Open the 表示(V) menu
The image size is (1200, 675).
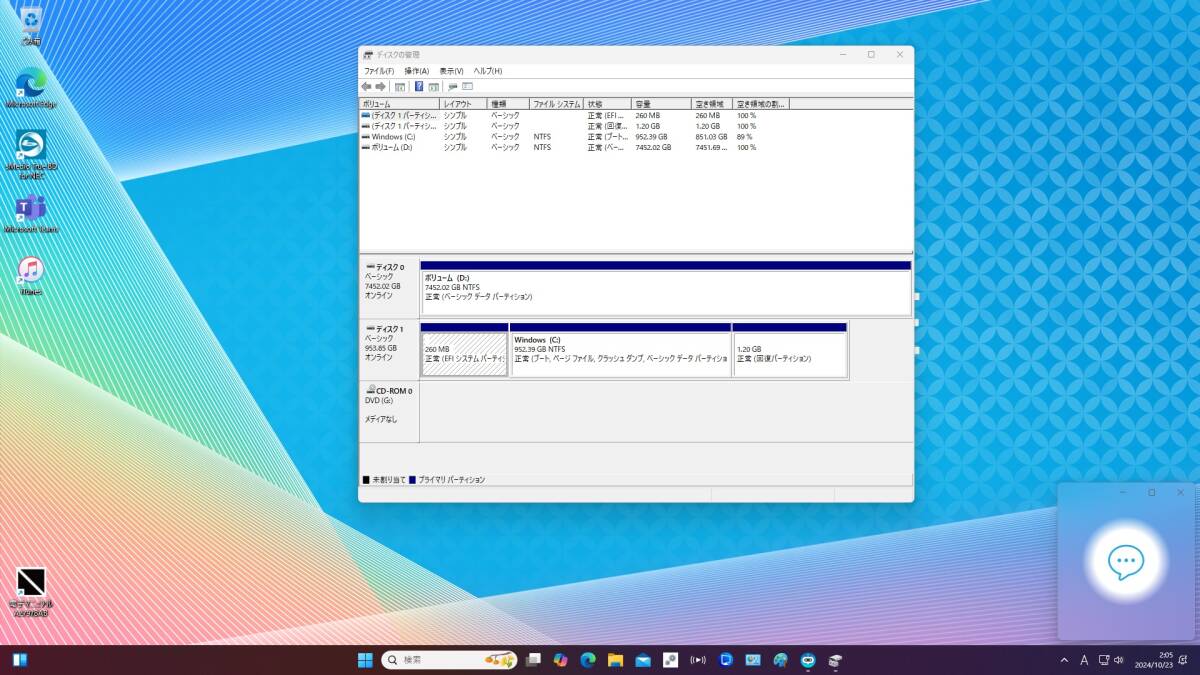coord(451,71)
